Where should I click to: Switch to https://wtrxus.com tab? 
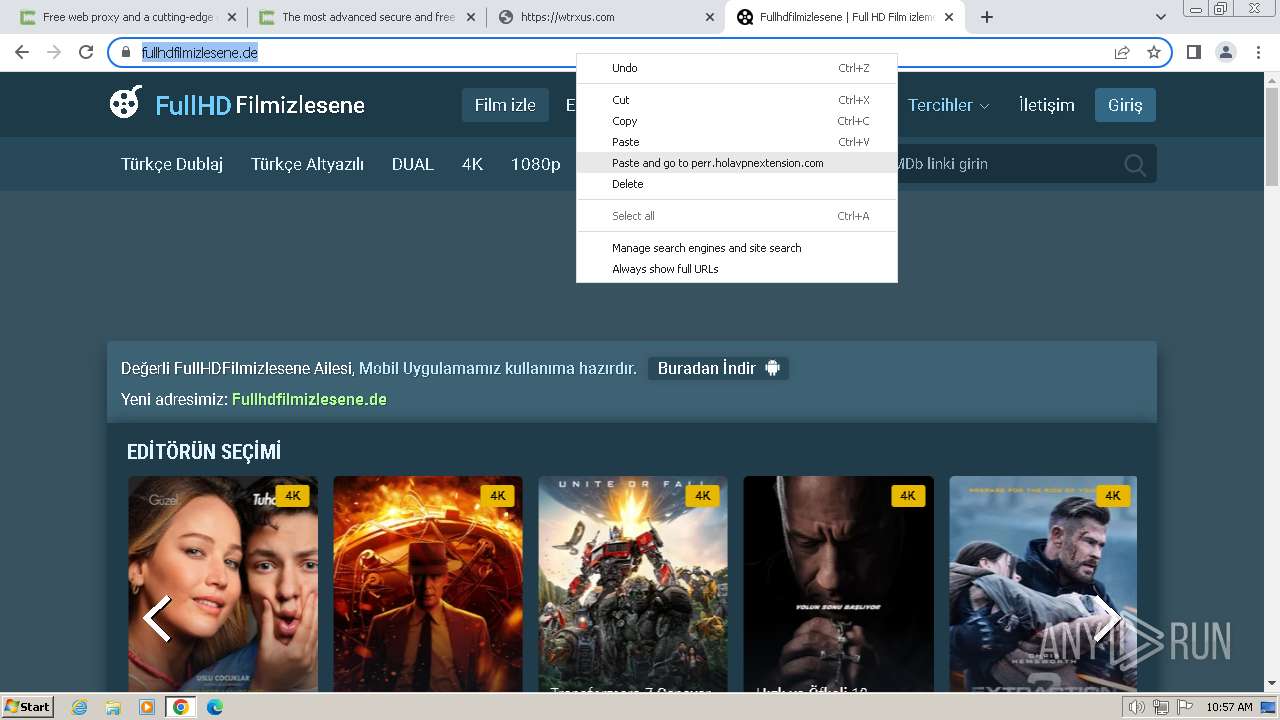pos(606,17)
